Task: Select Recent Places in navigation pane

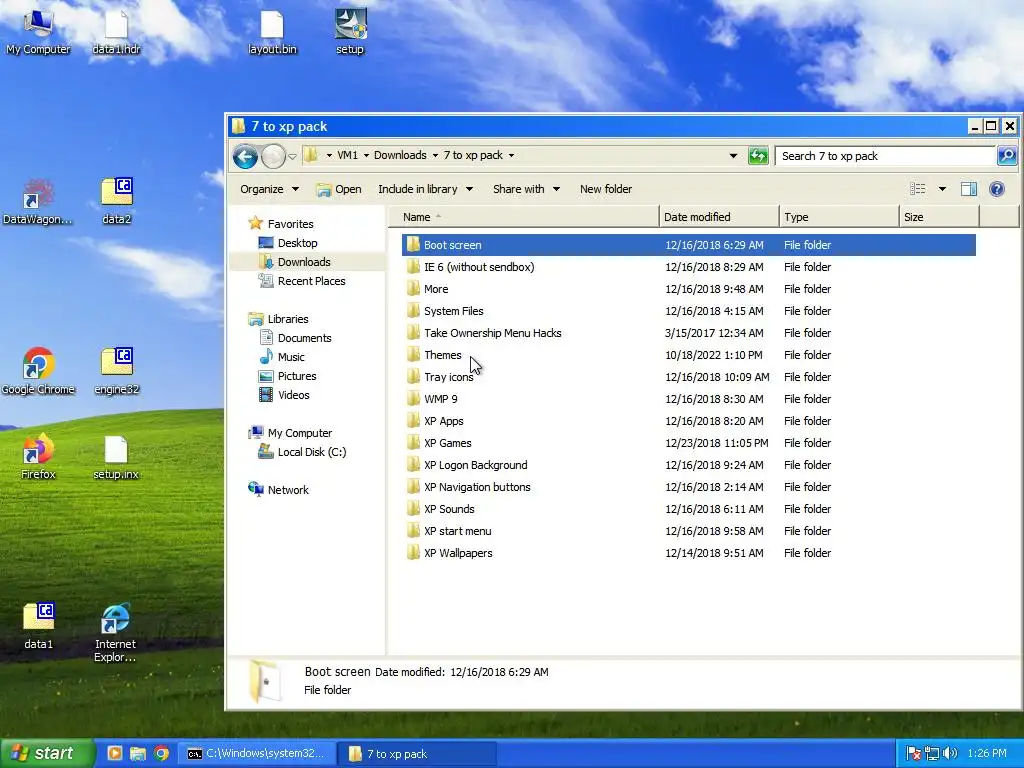Action: click(302, 281)
